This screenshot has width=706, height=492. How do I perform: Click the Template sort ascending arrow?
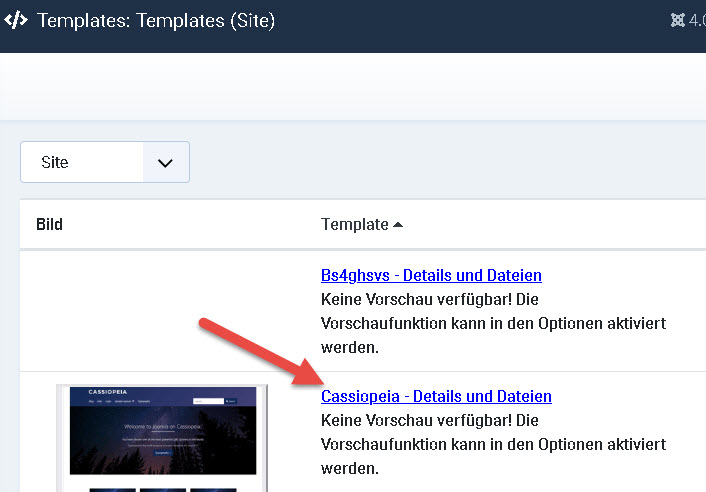point(398,225)
